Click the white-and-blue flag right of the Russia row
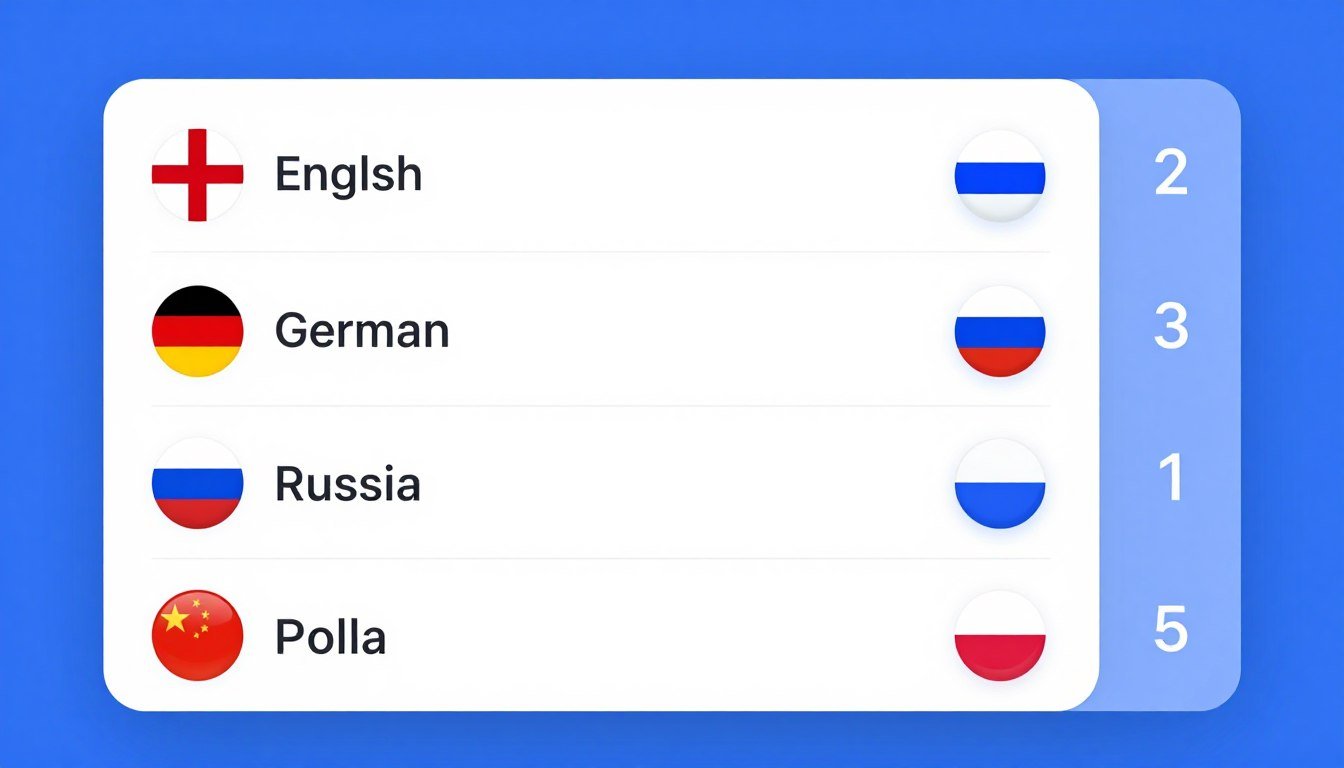This screenshot has height=768, width=1344. (1000, 484)
